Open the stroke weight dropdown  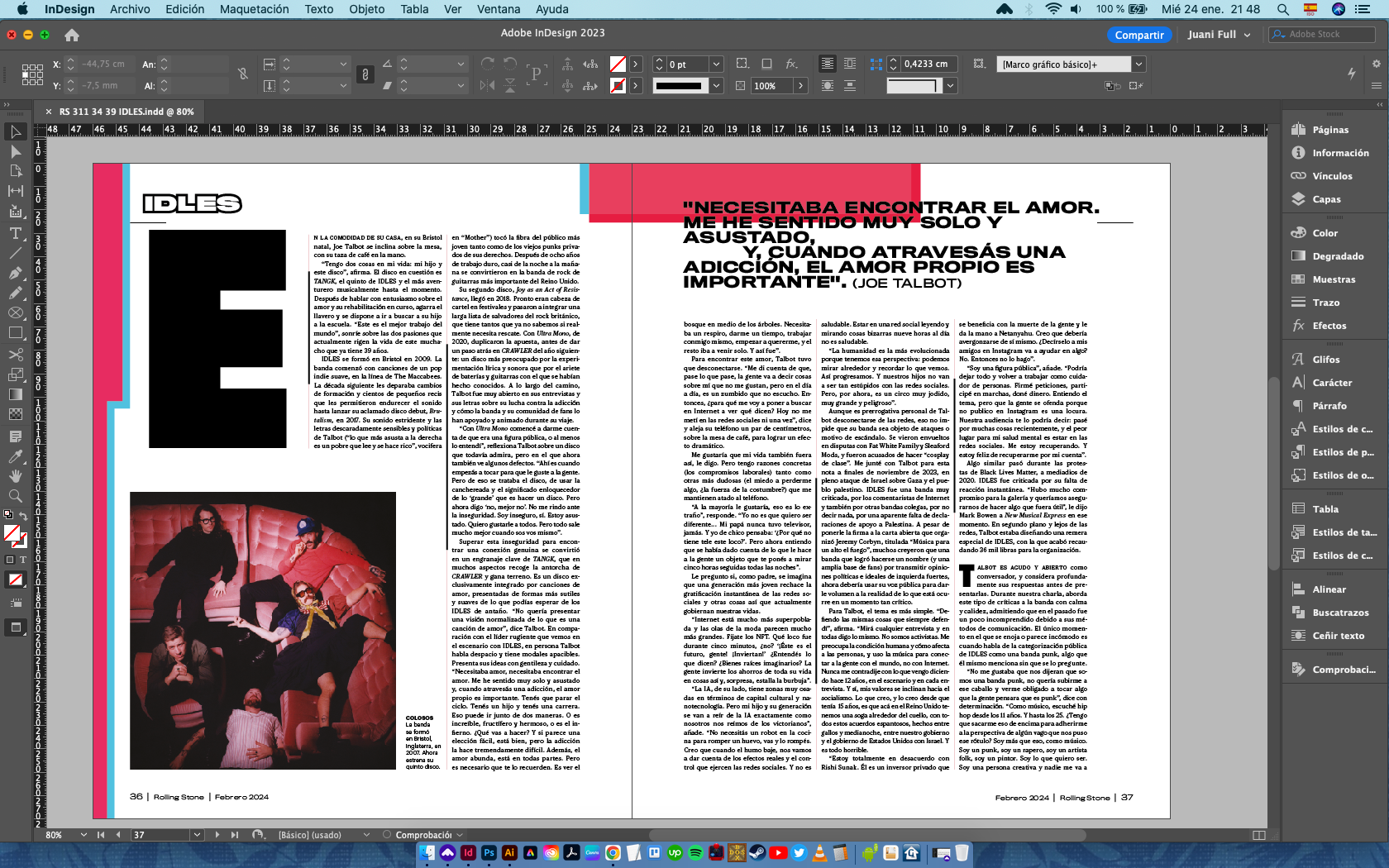(716, 64)
